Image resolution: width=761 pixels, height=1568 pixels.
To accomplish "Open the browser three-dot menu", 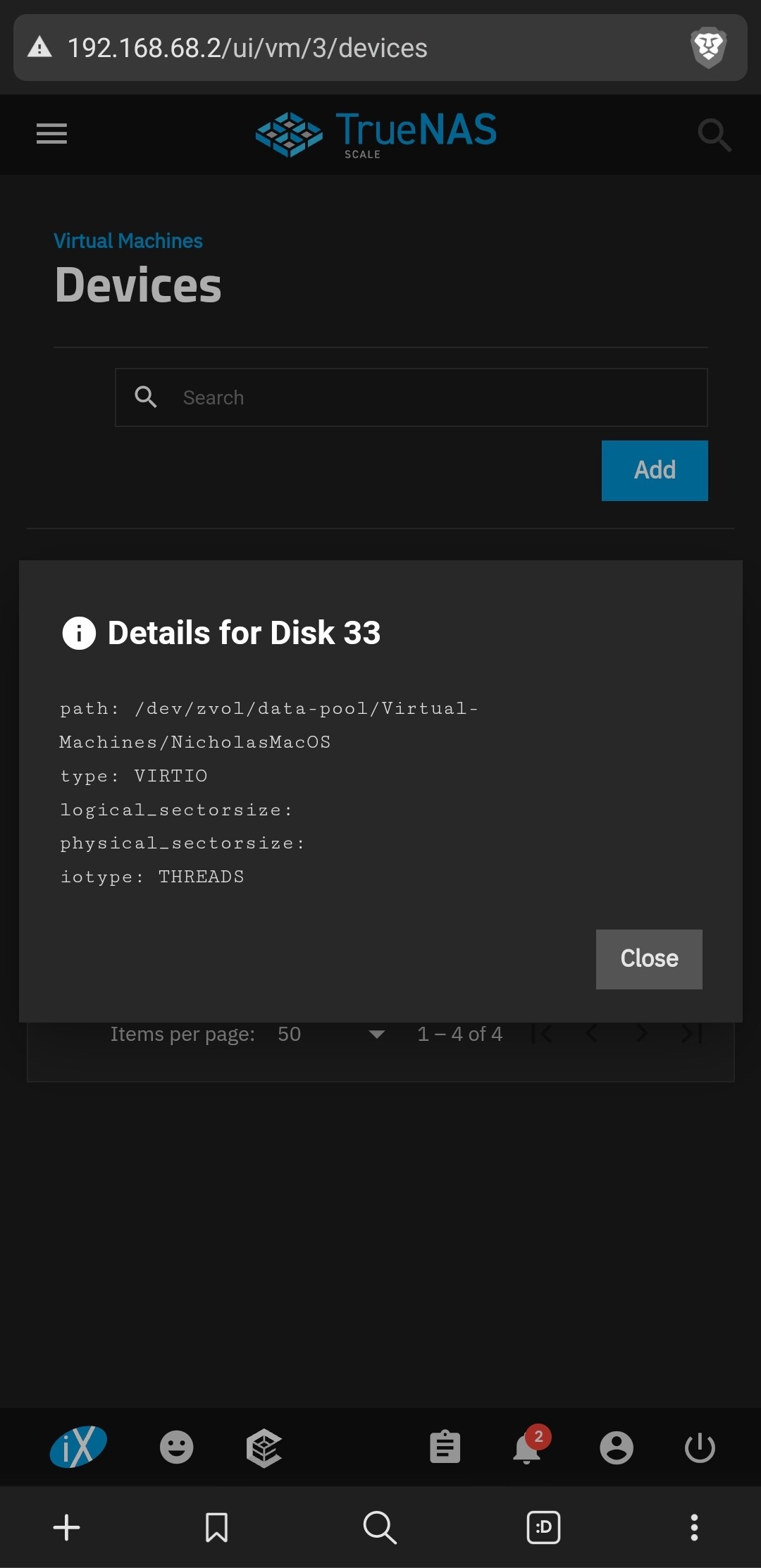I will (694, 1527).
